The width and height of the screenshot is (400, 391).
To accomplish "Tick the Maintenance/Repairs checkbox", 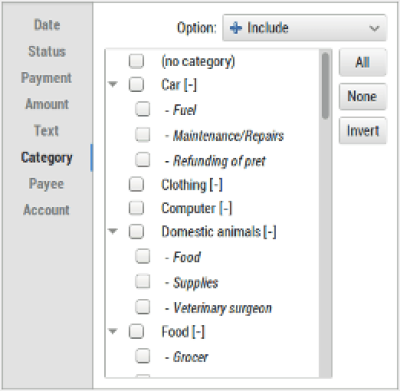I will click(143, 135).
